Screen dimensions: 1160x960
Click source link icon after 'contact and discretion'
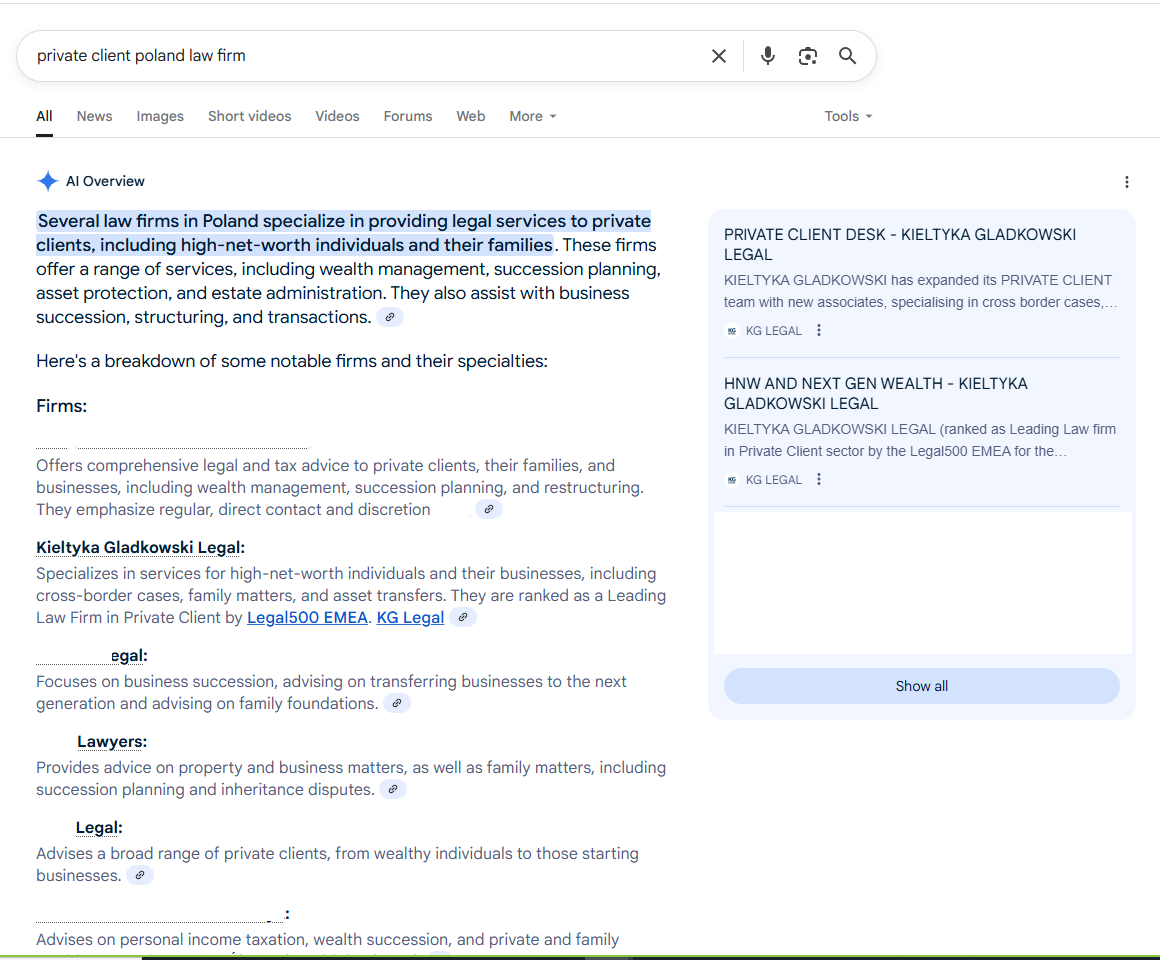coord(488,510)
